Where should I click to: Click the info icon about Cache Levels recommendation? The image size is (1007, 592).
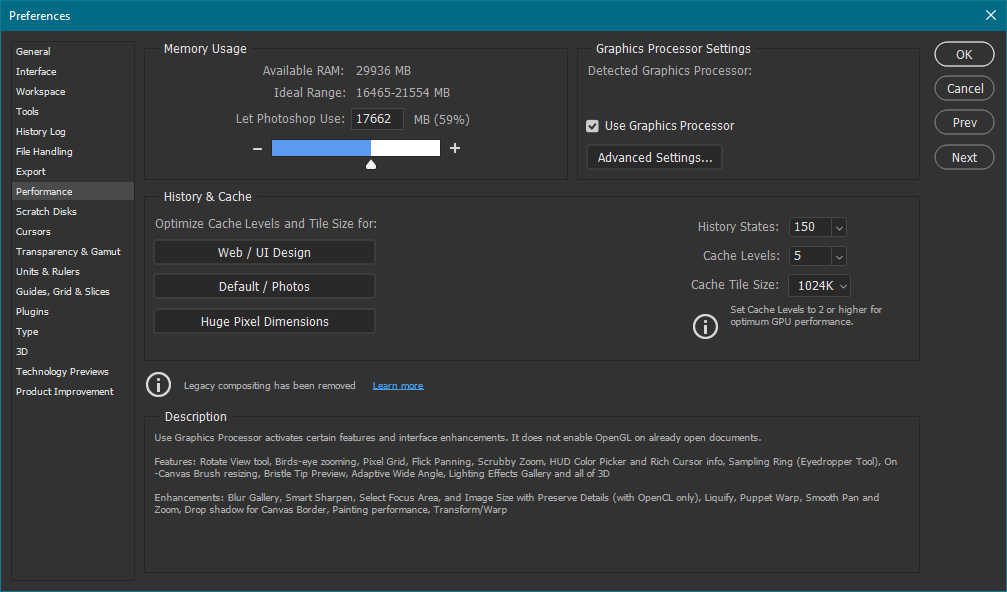tap(705, 326)
